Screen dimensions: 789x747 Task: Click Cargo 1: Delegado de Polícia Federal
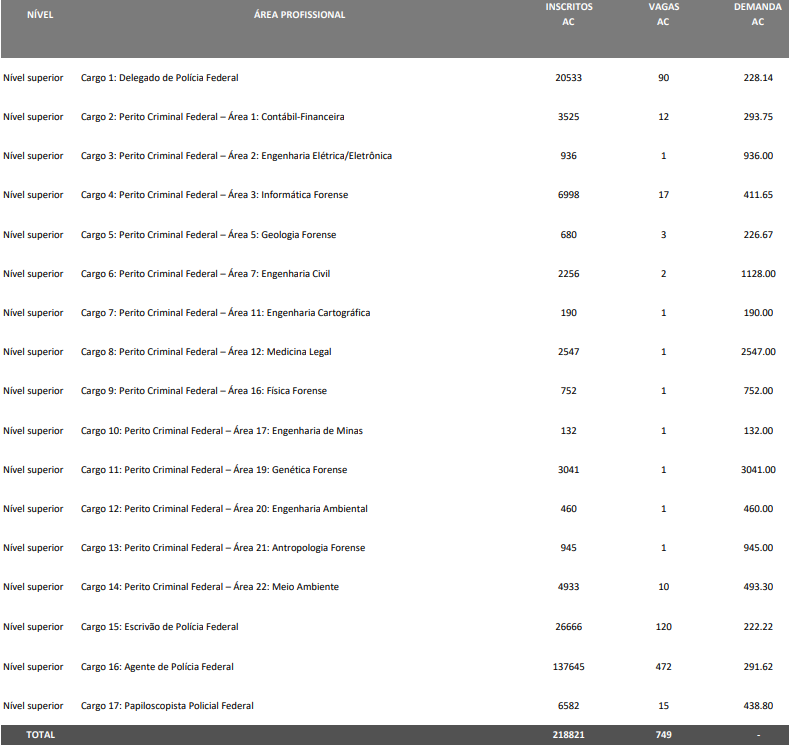pos(159,78)
